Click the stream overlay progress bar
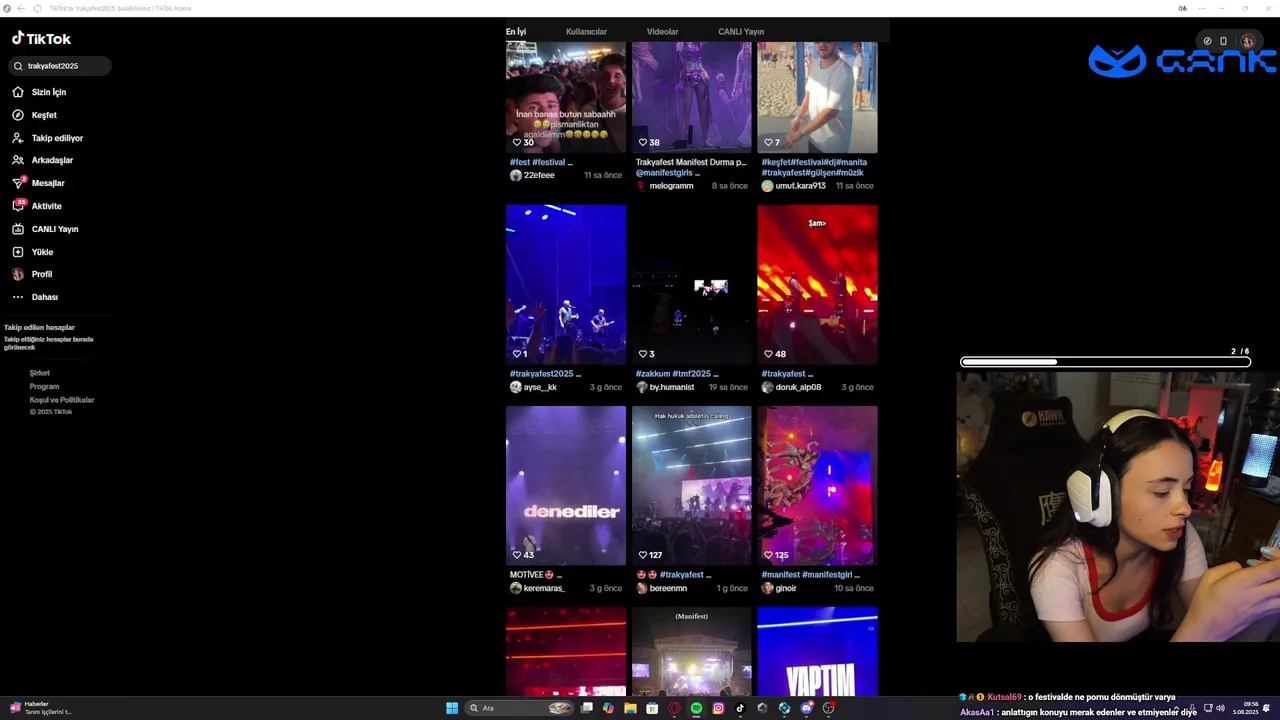 pos(1105,362)
